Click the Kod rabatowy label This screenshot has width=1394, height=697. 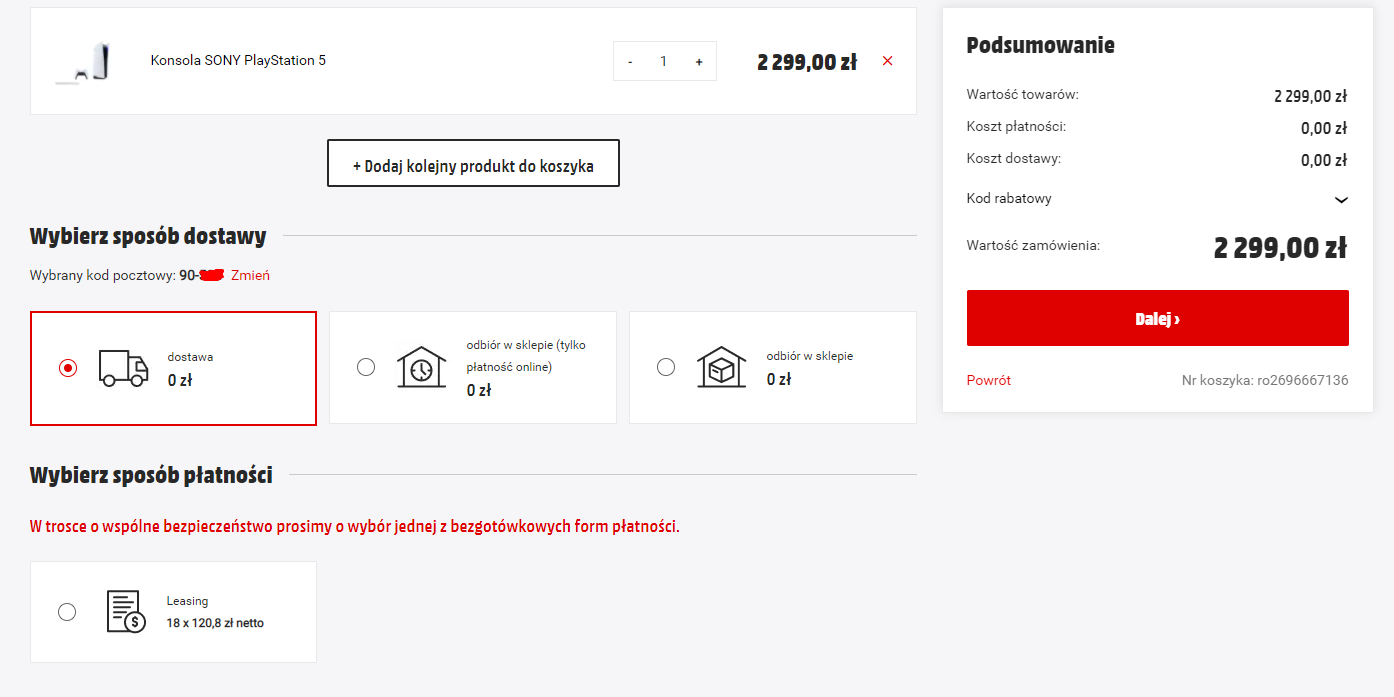pos(1009,198)
